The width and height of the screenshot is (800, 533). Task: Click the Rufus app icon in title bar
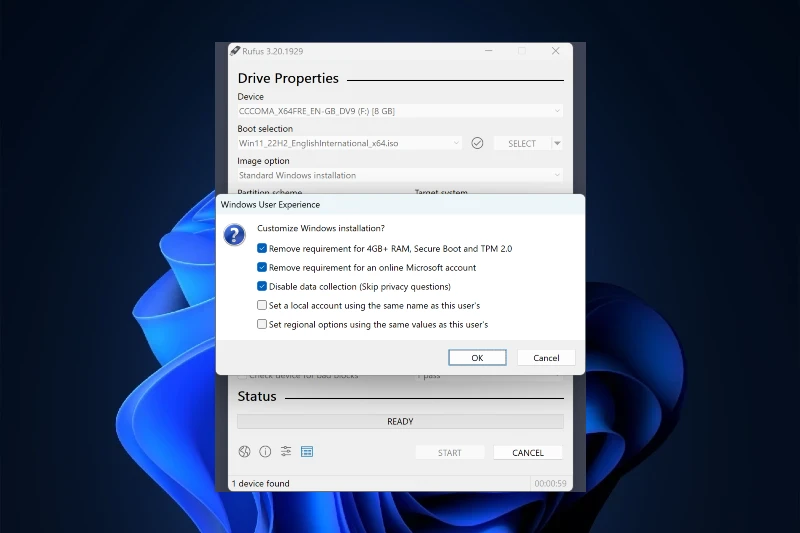(235, 50)
